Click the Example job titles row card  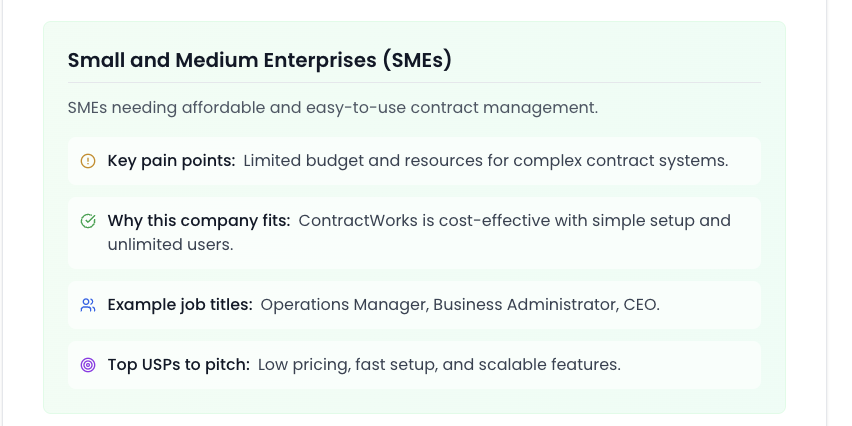[x=414, y=305]
